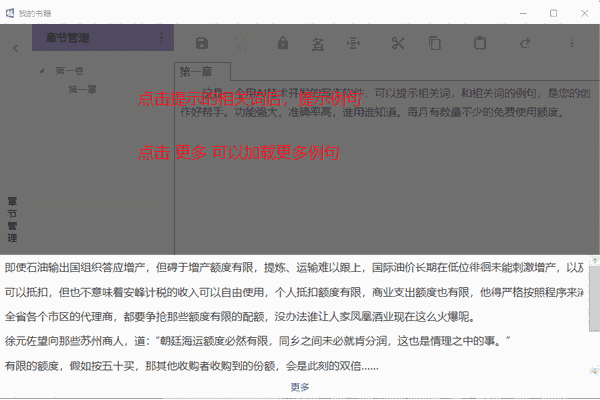
Task: Minimize the 我的书籍 window
Action: point(523,13)
